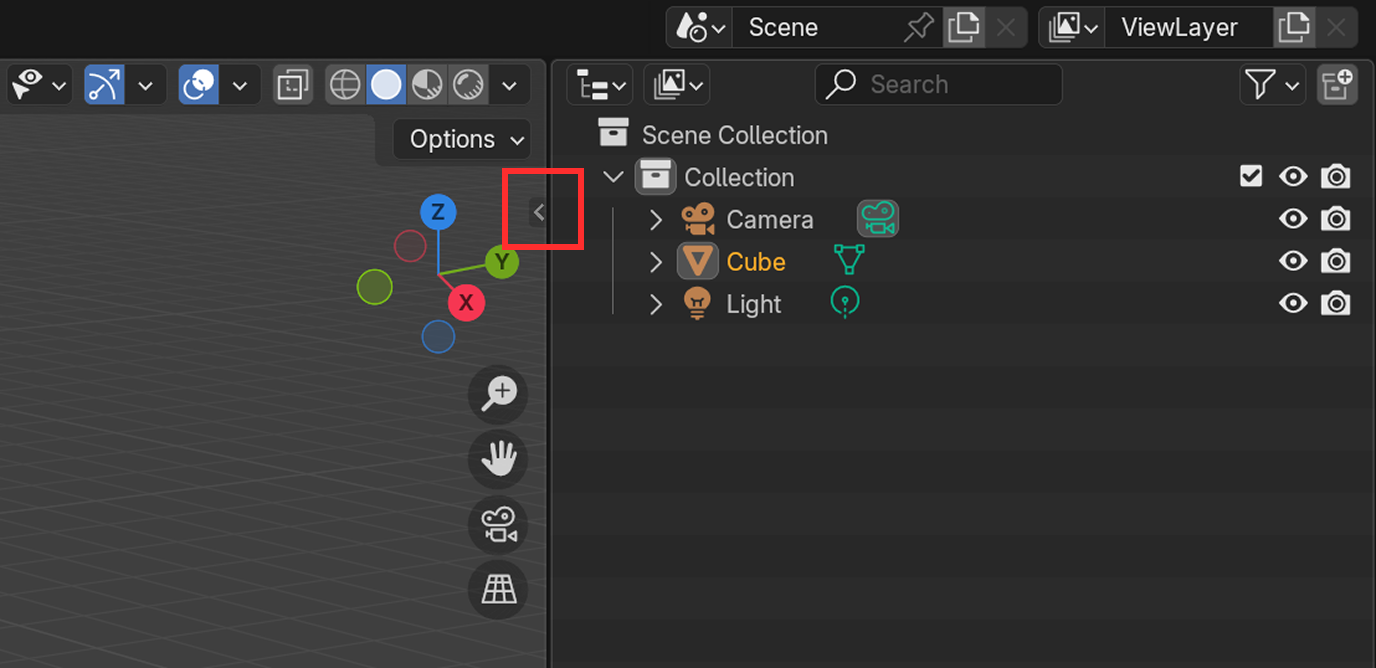Toggle the camera view button
Image resolution: width=1376 pixels, height=668 pixels.
pyautogui.click(x=498, y=524)
